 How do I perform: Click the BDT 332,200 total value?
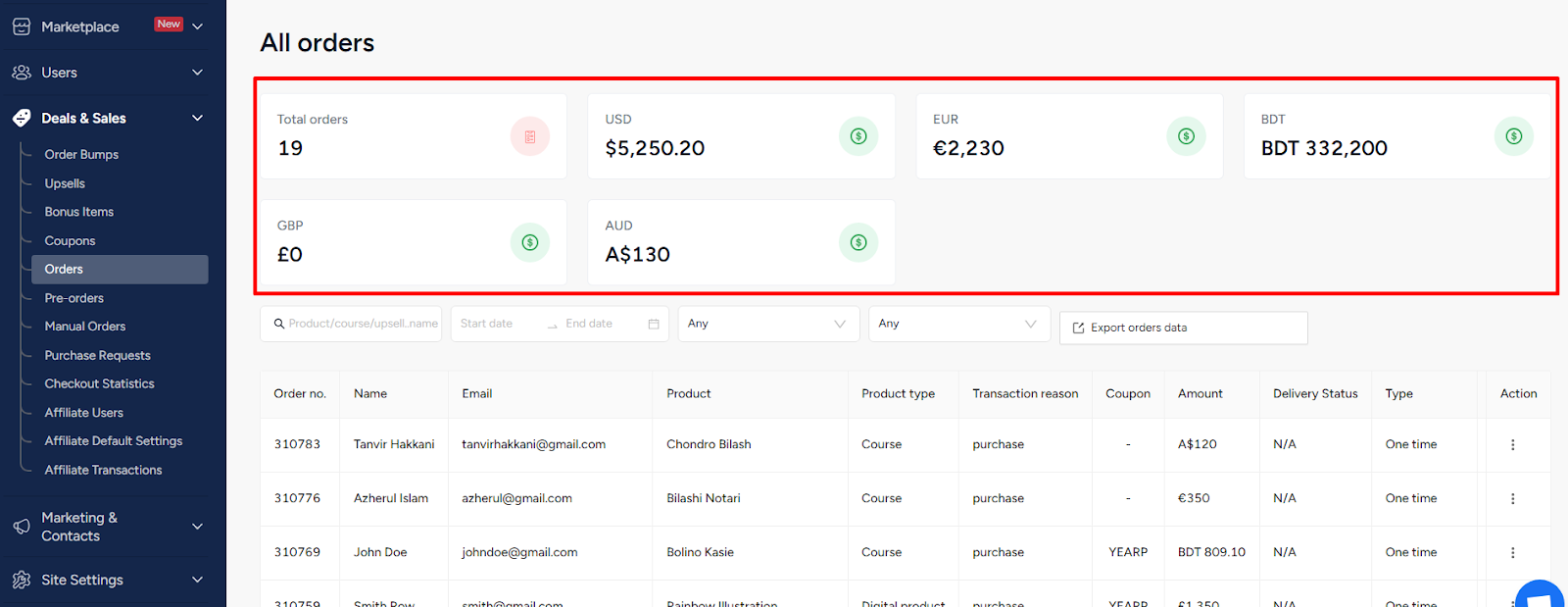pyautogui.click(x=1324, y=149)
